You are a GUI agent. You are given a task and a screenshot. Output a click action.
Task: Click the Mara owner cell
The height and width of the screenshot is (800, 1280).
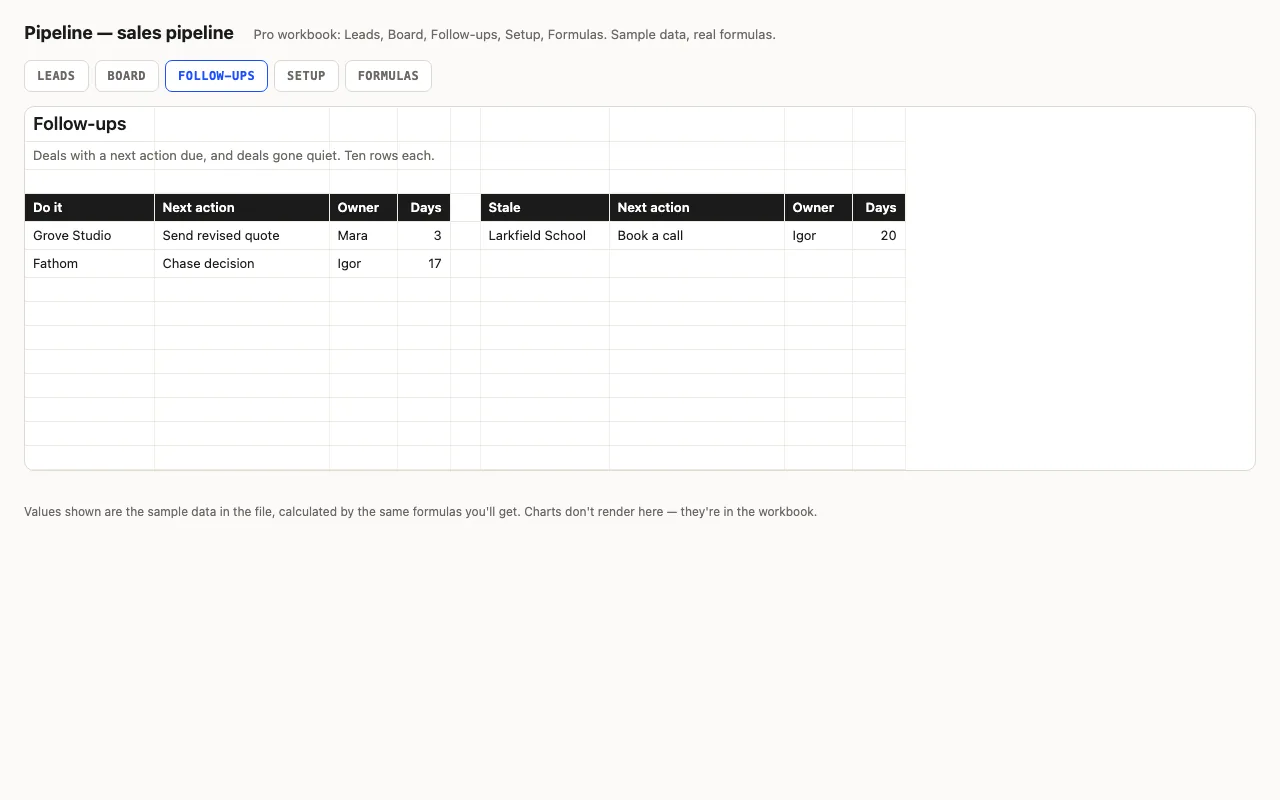coord(364,236)
